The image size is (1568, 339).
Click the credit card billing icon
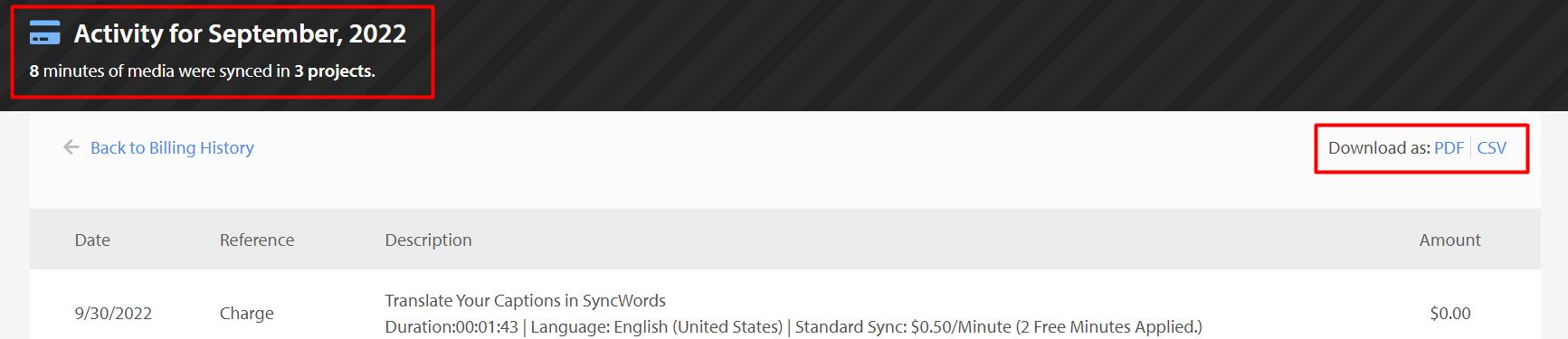(x=44, y=33)
